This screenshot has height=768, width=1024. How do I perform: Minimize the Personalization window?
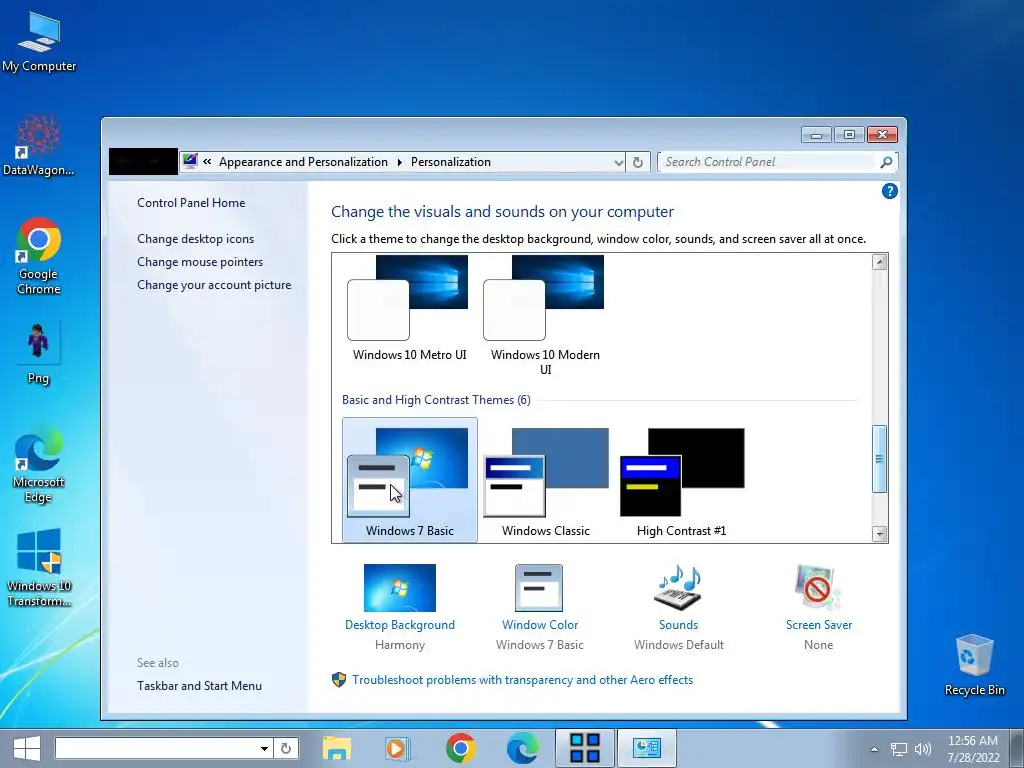816,135
